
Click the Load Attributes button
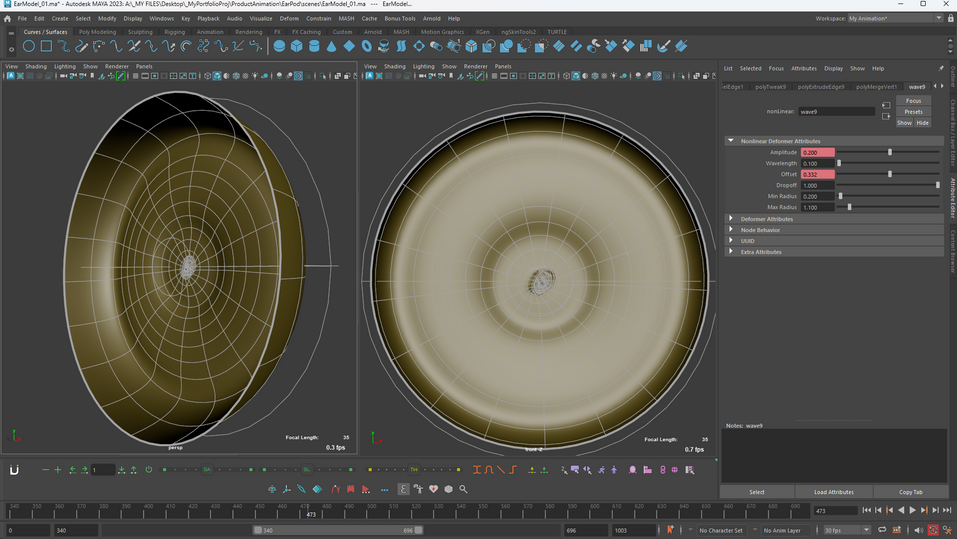click(x=833, y=492)
